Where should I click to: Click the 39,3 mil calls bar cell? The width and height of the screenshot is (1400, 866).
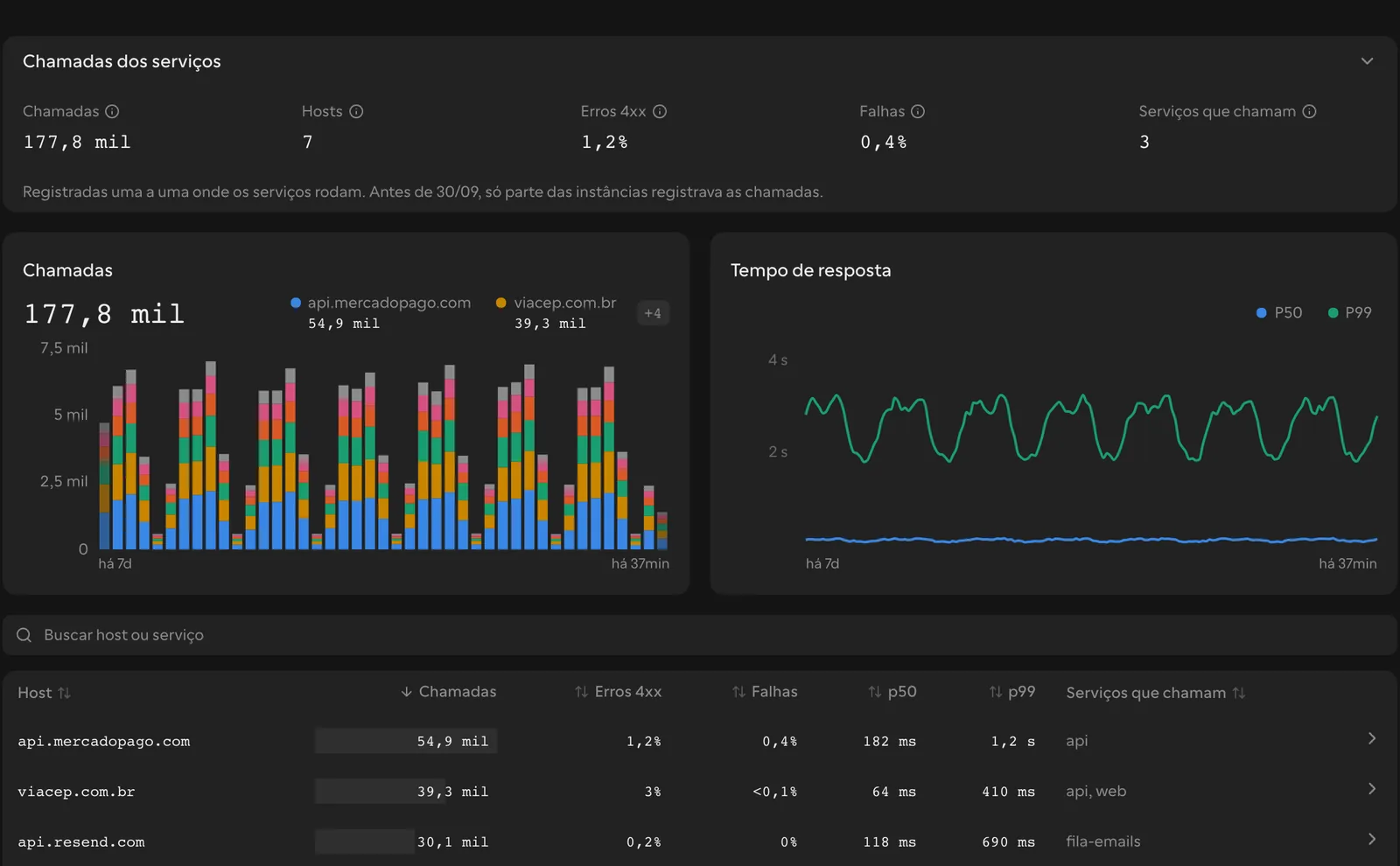406,792
